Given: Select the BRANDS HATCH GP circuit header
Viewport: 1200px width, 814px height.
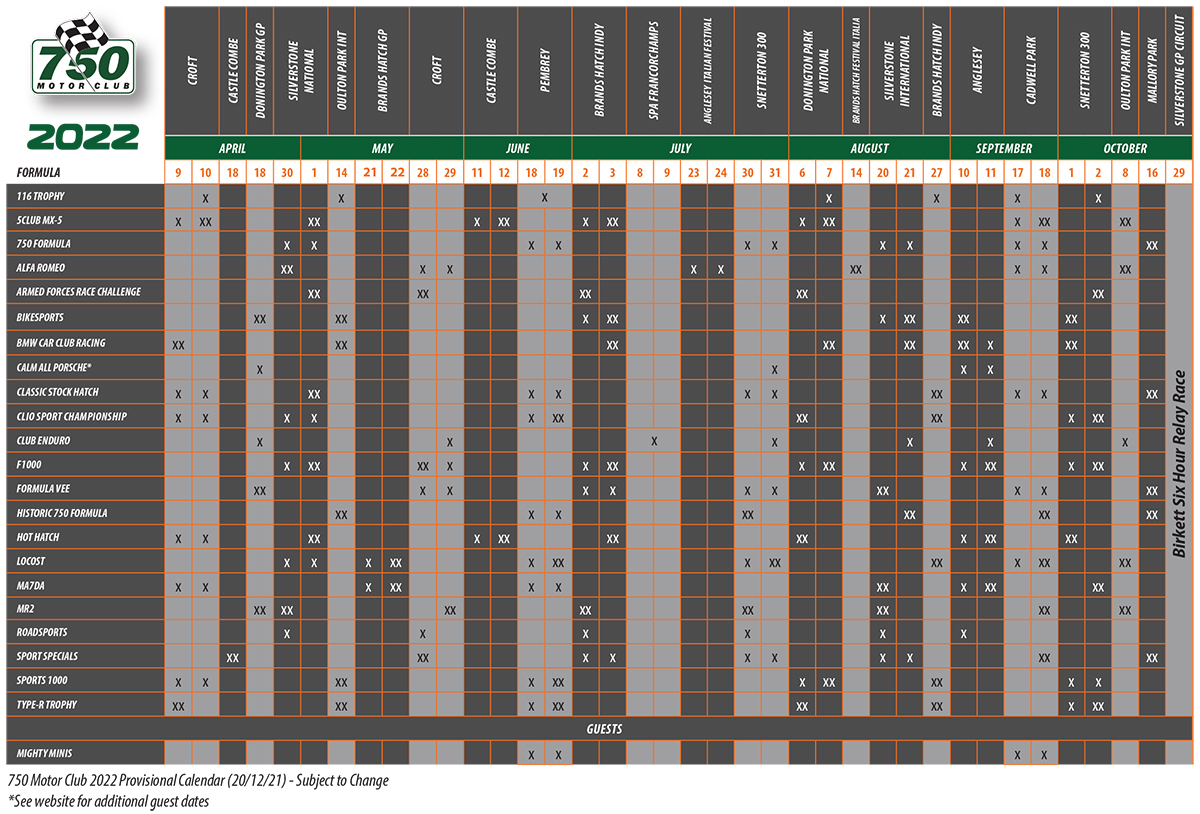Looking at the screenshot, I should click(382, 72).
